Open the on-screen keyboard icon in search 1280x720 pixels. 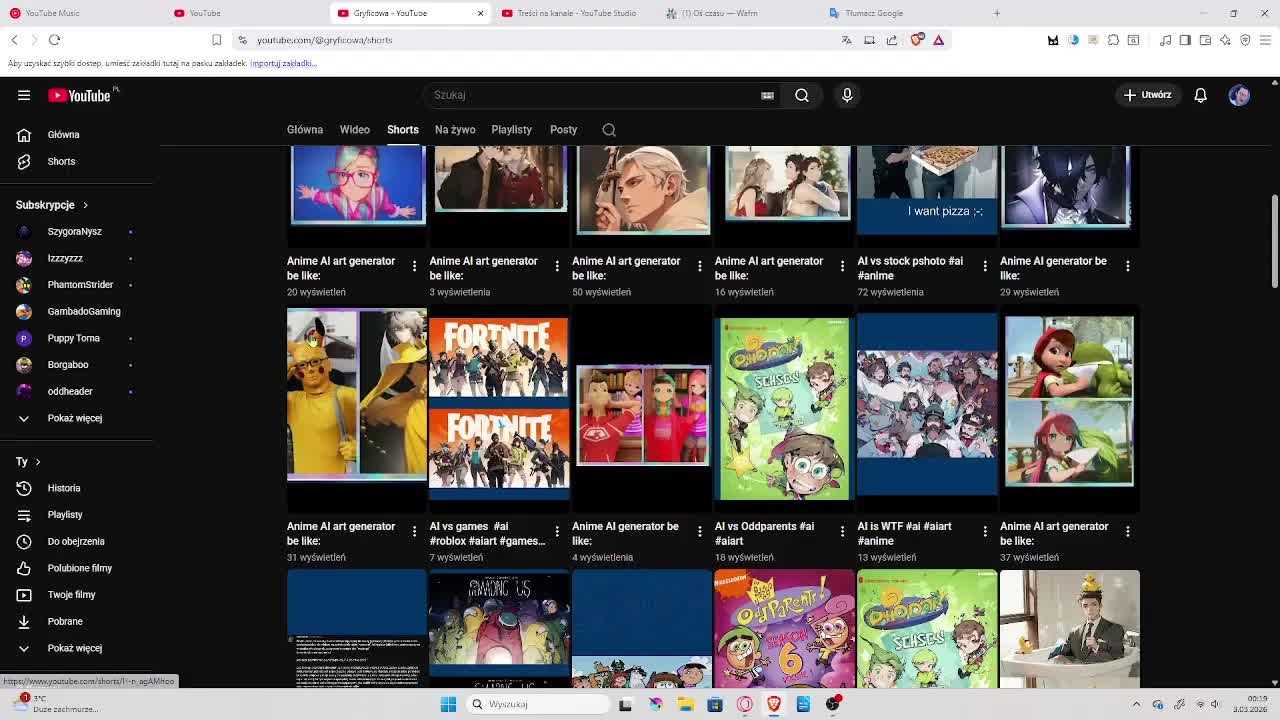click(767, 95)
